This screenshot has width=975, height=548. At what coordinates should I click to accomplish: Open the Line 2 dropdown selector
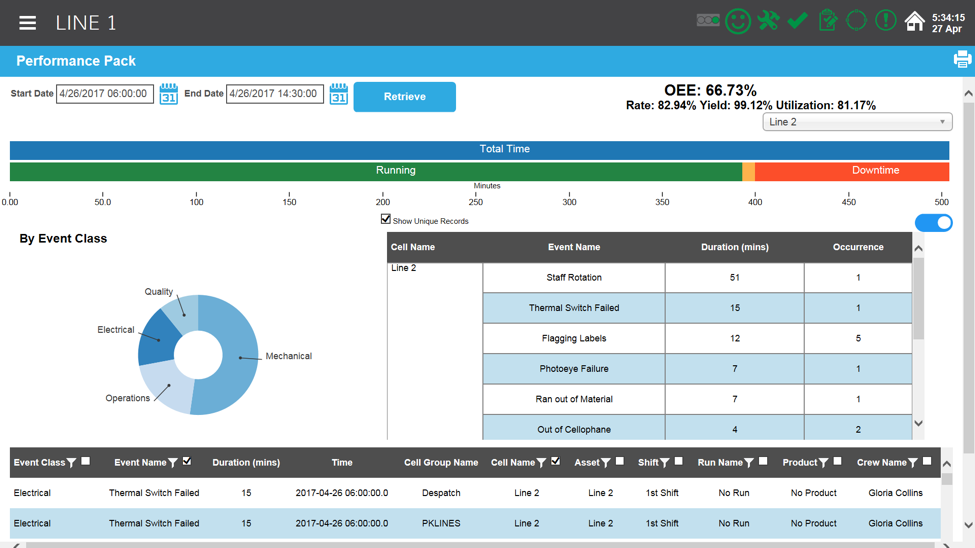[x=857, y=122]
